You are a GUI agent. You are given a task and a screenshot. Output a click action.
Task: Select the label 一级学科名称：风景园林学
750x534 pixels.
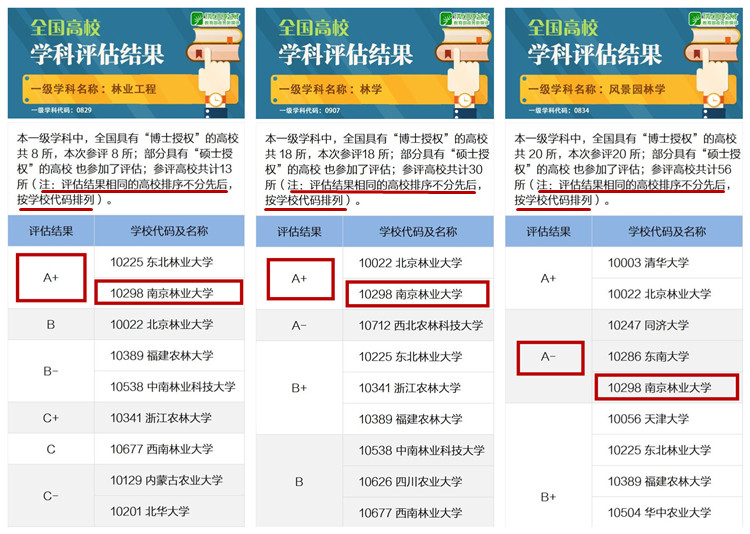(596, 89)
